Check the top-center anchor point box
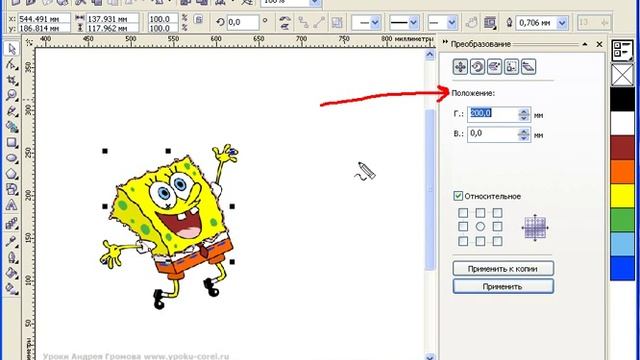640x360 pixels. [480, 213]
